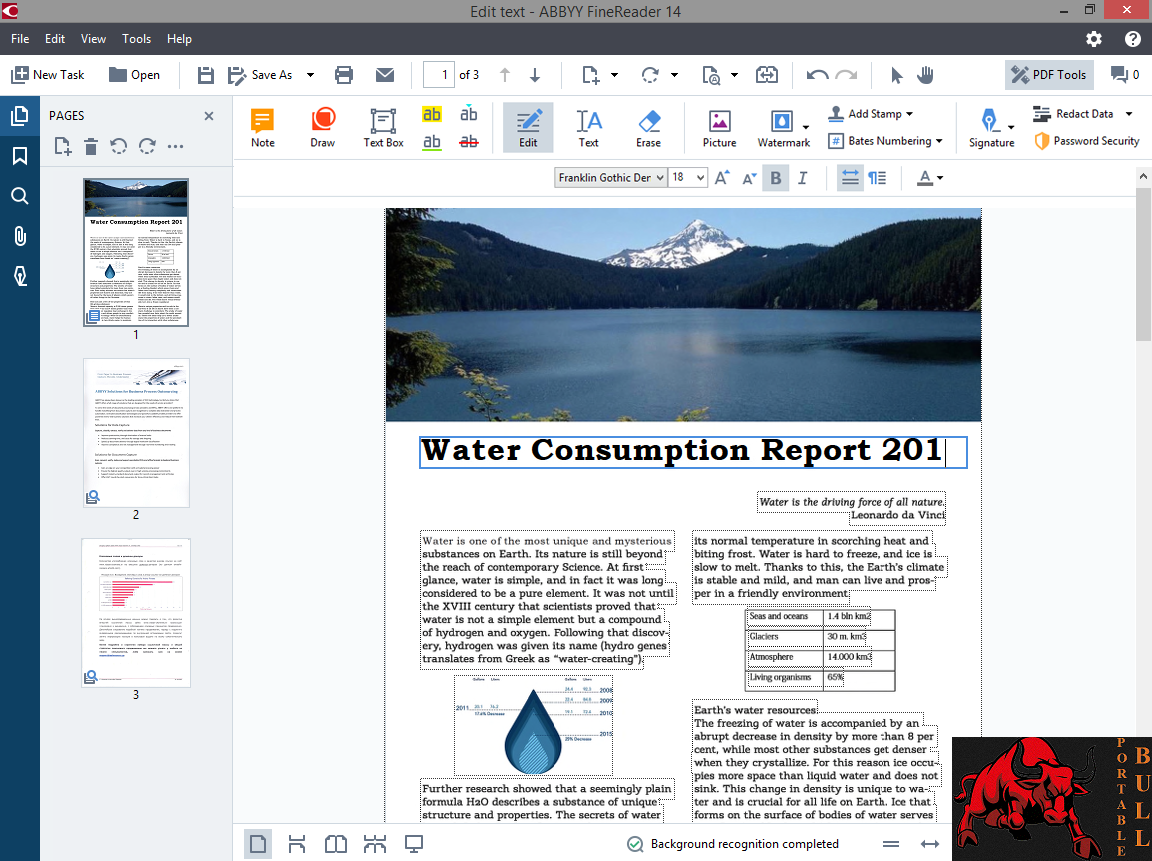Switch to one-page view

tap(258, 844)
